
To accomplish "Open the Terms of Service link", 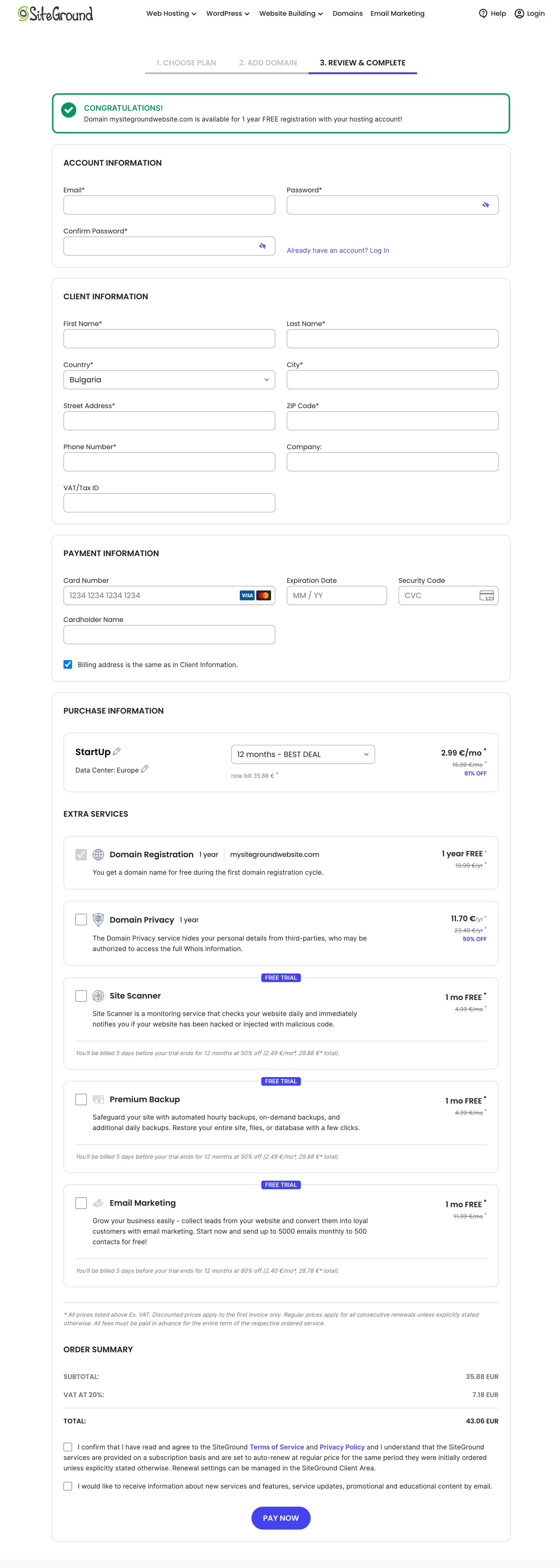I will click(x=277, y=1447).
